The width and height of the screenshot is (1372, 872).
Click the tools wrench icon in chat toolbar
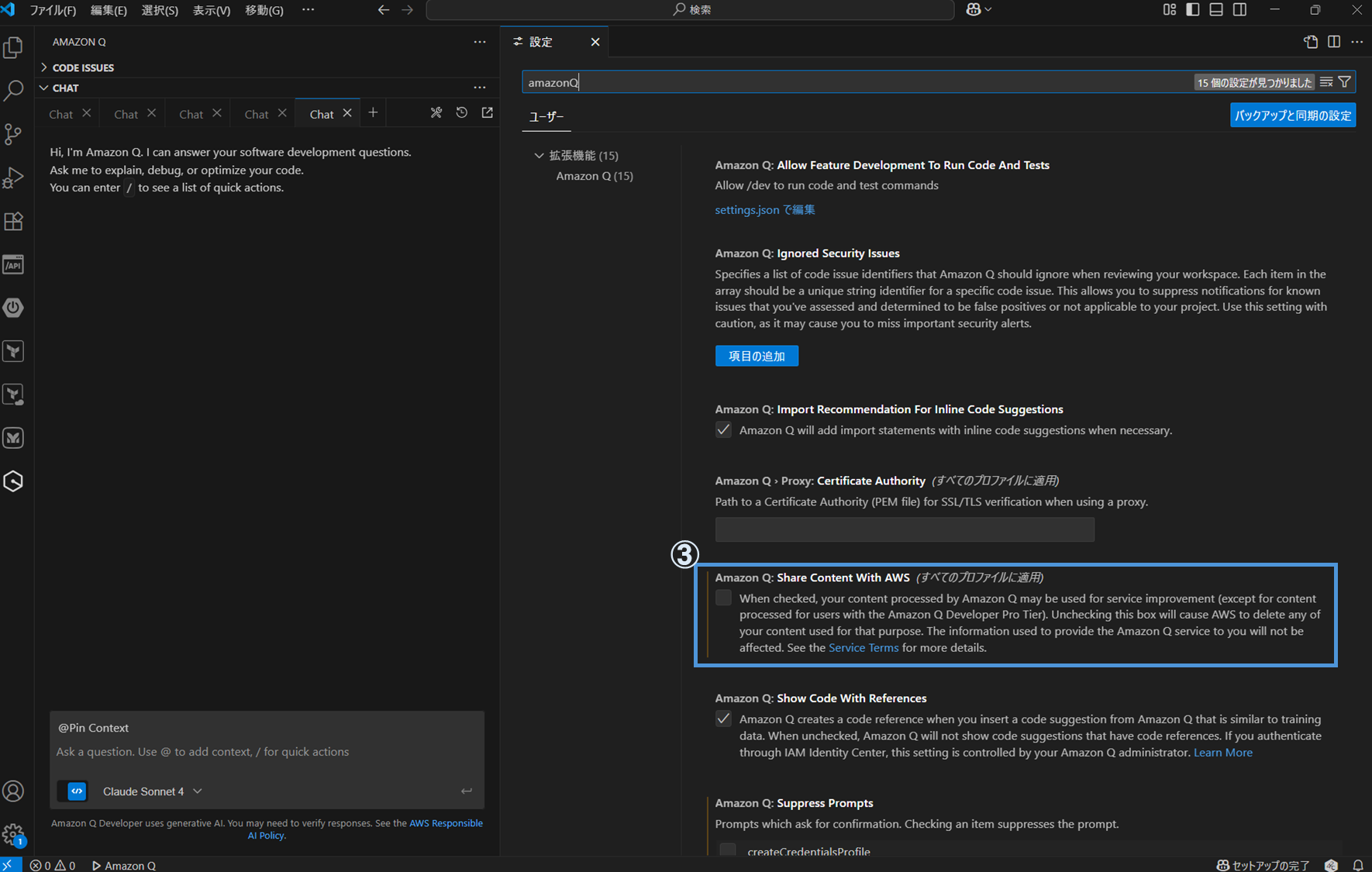pyautogui.click(x=436, y=113)
